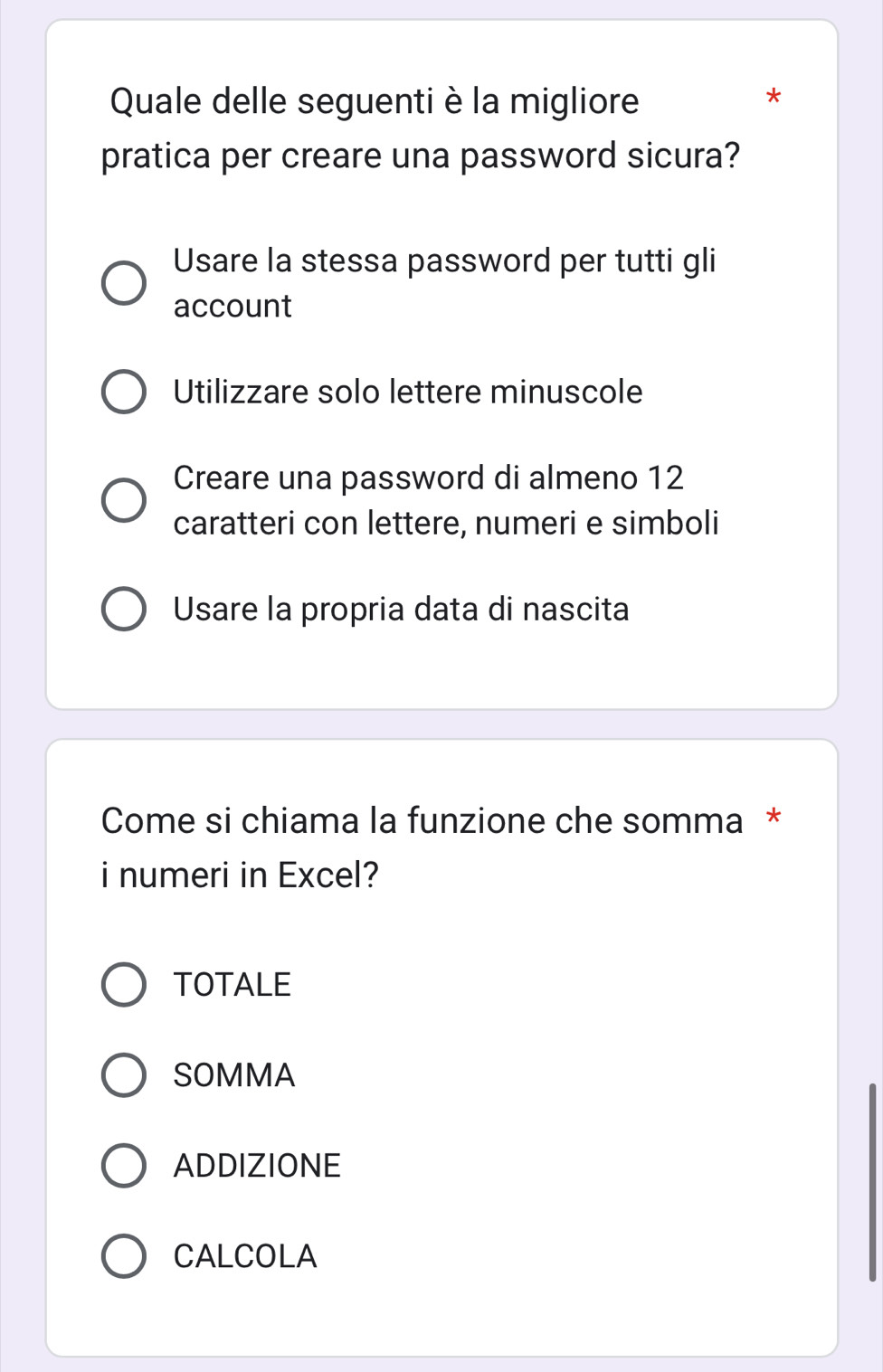883x1372 pixels.
Task: Click the 'ADDIZIONE' answer label text
Action: 257,1165
